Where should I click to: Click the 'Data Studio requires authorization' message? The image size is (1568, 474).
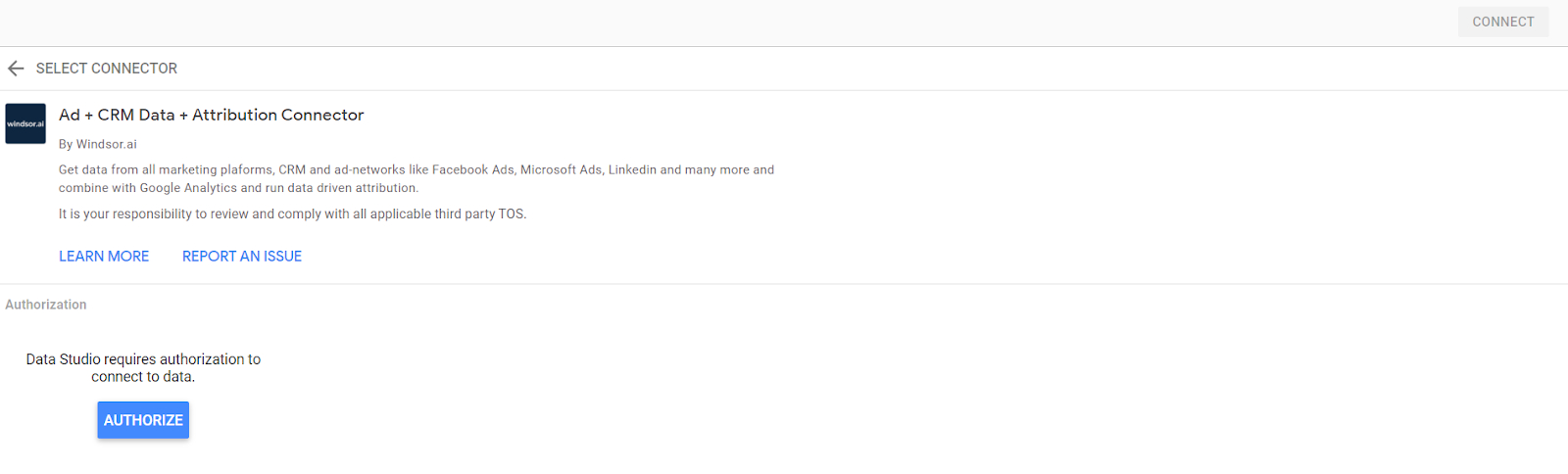[143, 368]
